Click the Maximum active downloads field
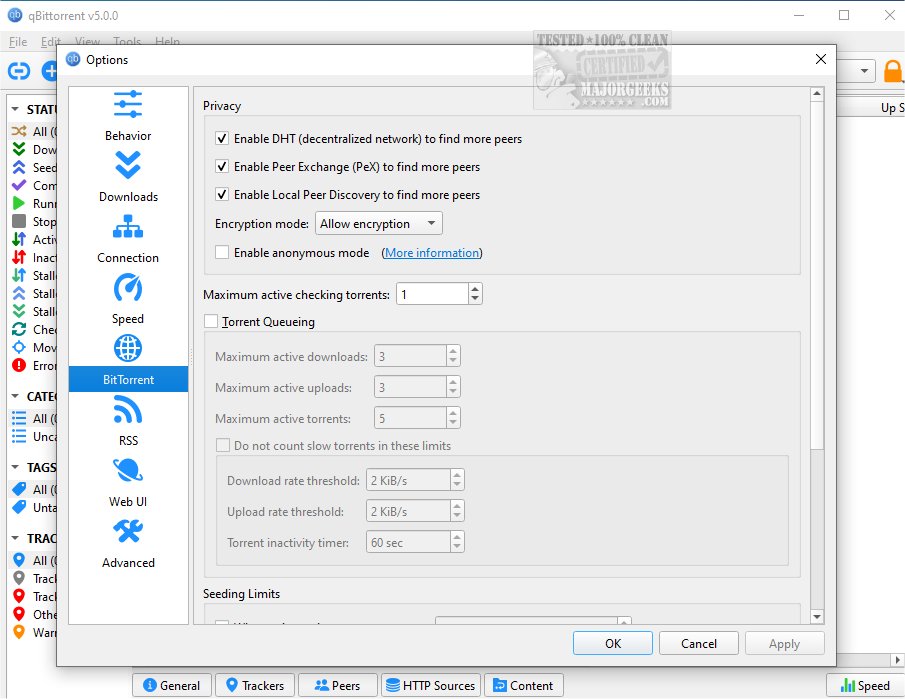 point(410,356)
